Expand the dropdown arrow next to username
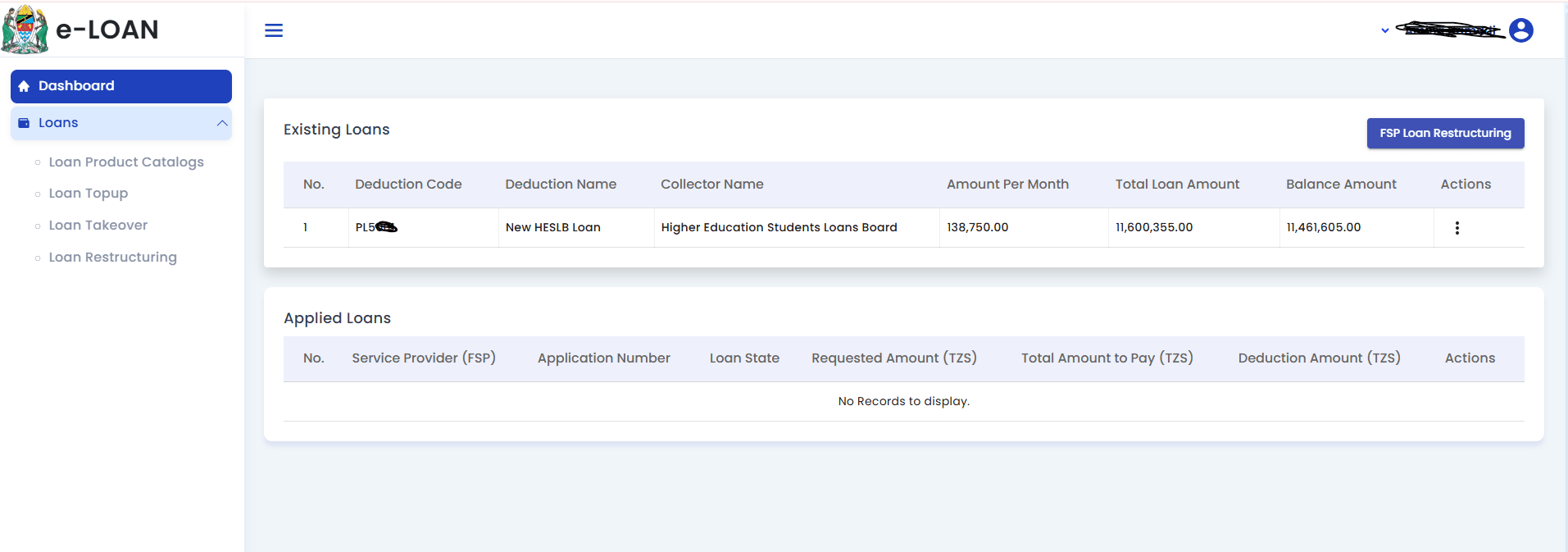The width and height of the screenshot is (1568, 552). 1384,30
